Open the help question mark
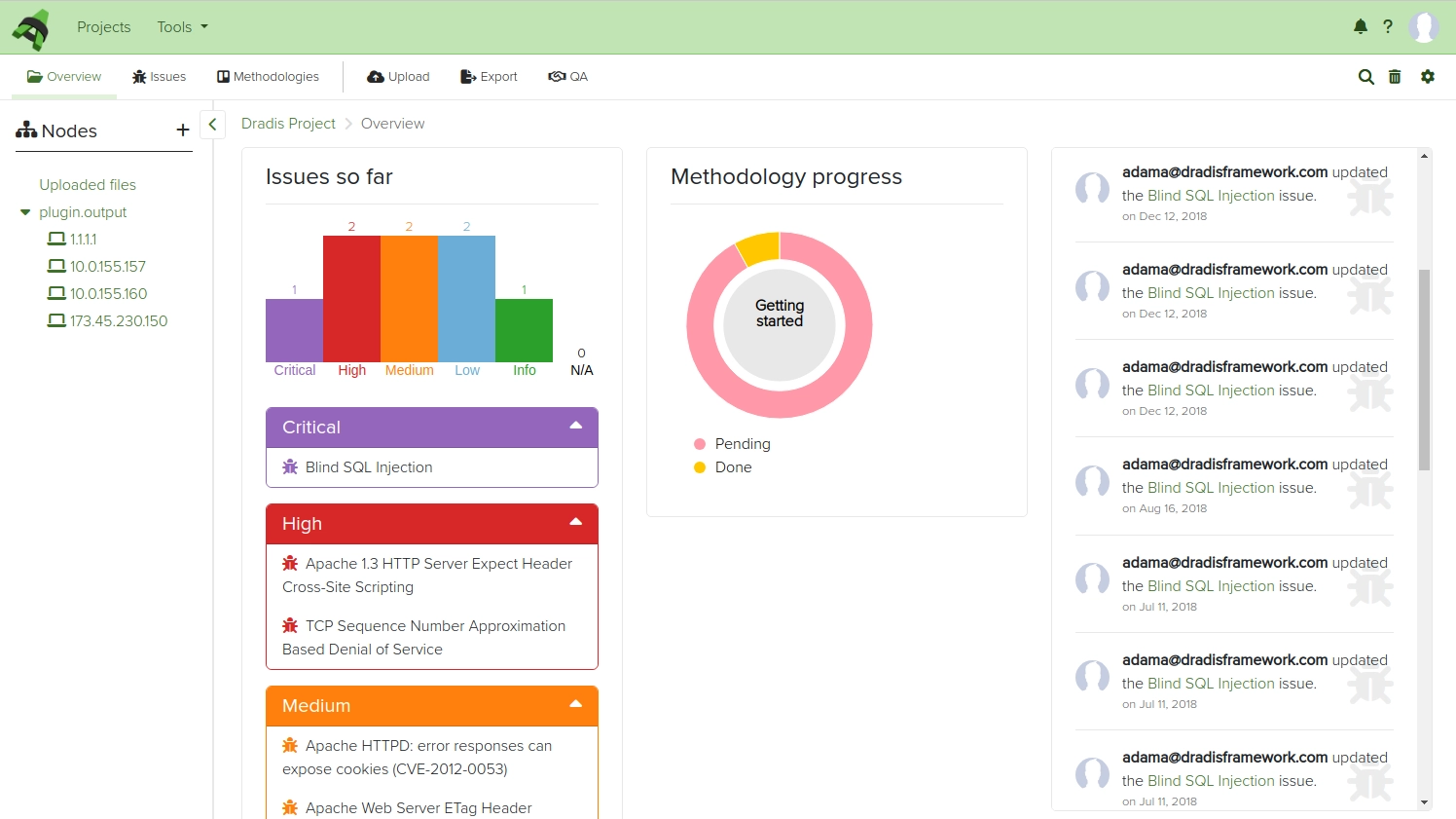Screen dimensions: 1456x819 pyautogui.click(x=1388, y=26)
